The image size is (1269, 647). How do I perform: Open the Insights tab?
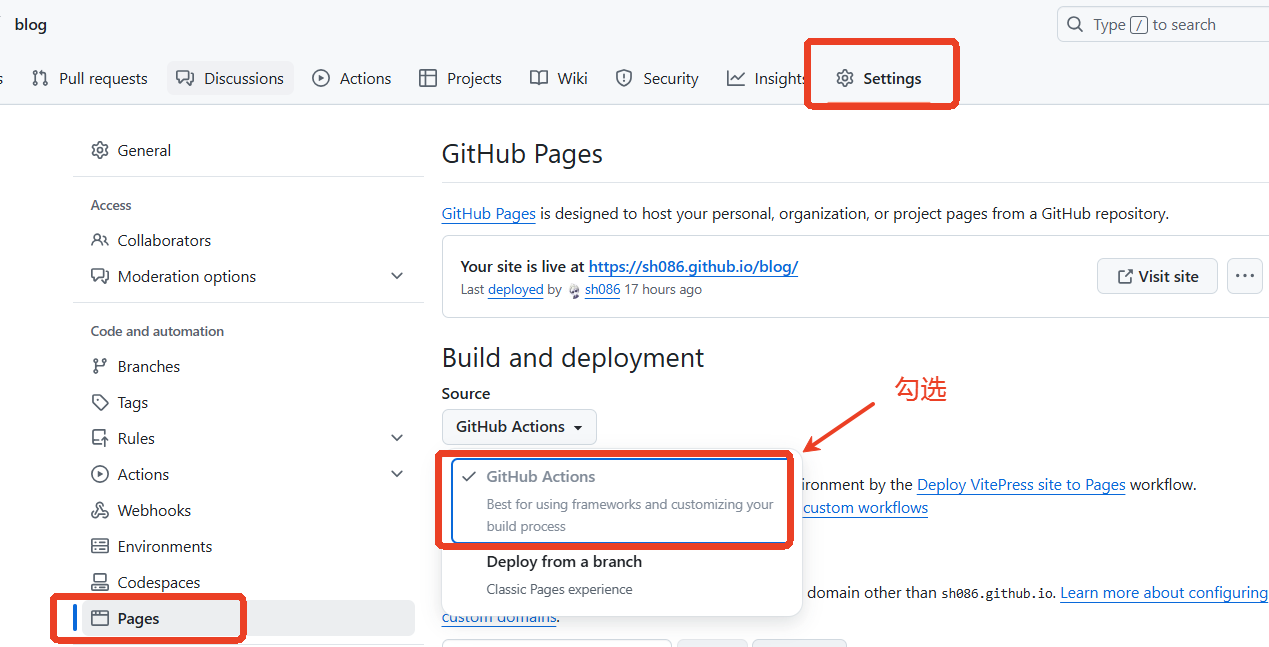pyautogui.click(x=767, y=78)
